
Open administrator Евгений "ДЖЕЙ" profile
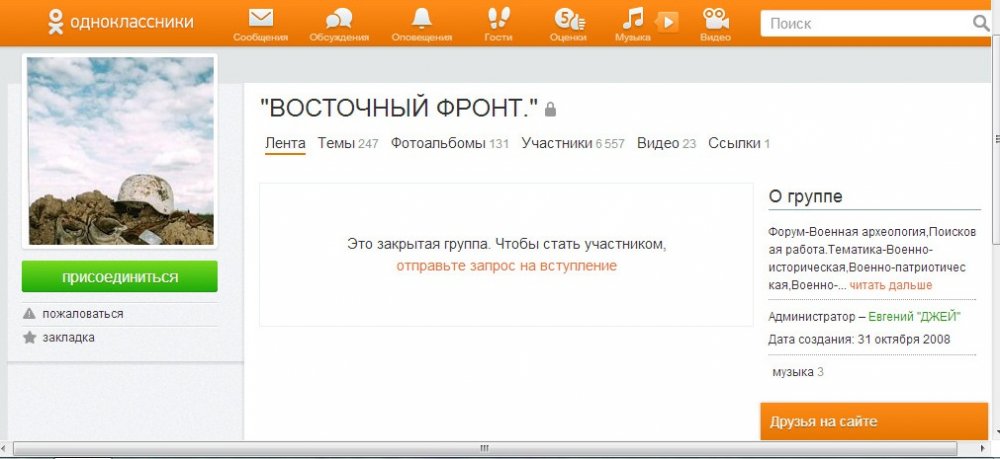[x=914, y=316]
